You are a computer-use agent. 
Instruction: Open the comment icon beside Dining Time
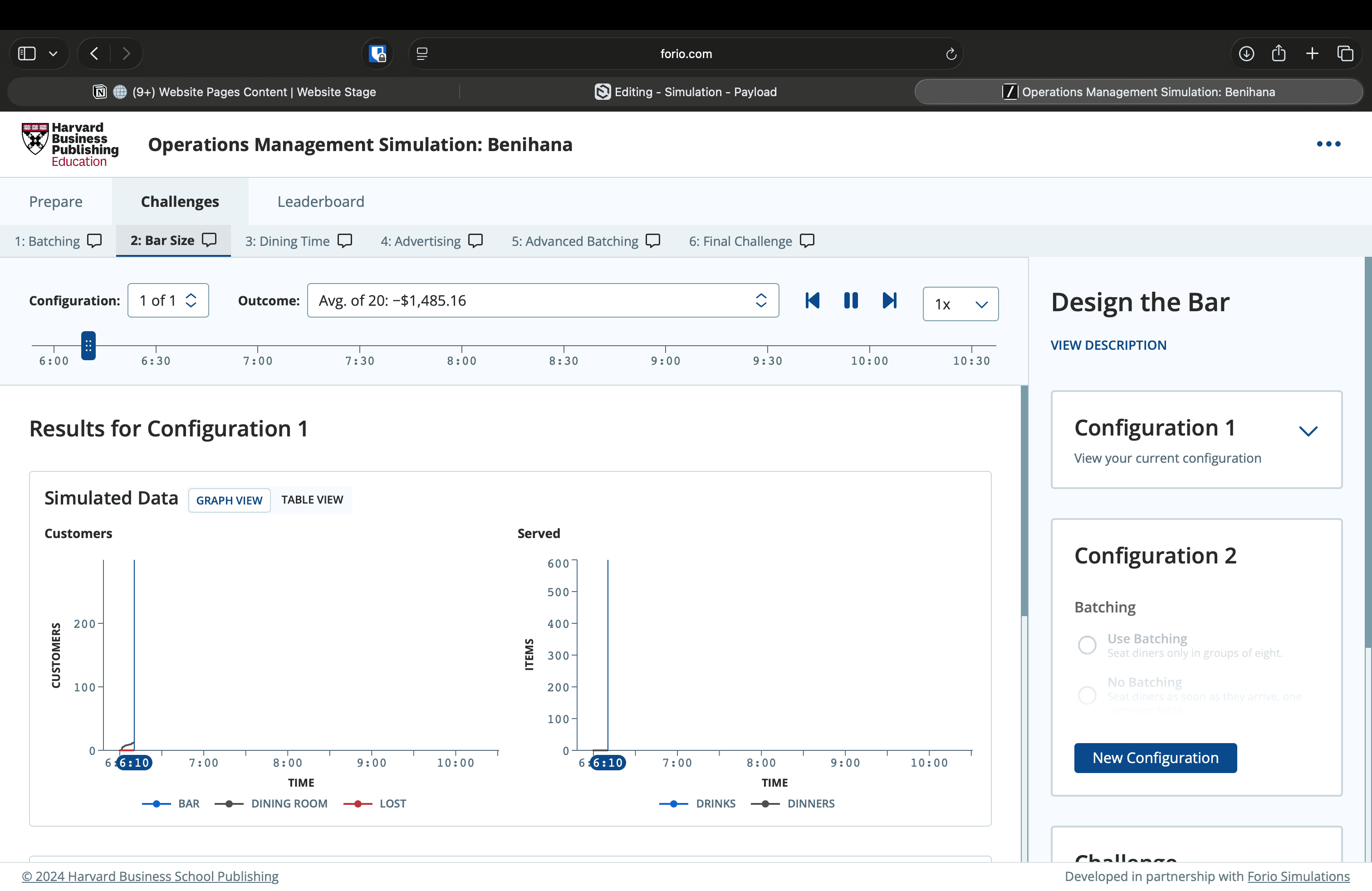click(345, 240)
